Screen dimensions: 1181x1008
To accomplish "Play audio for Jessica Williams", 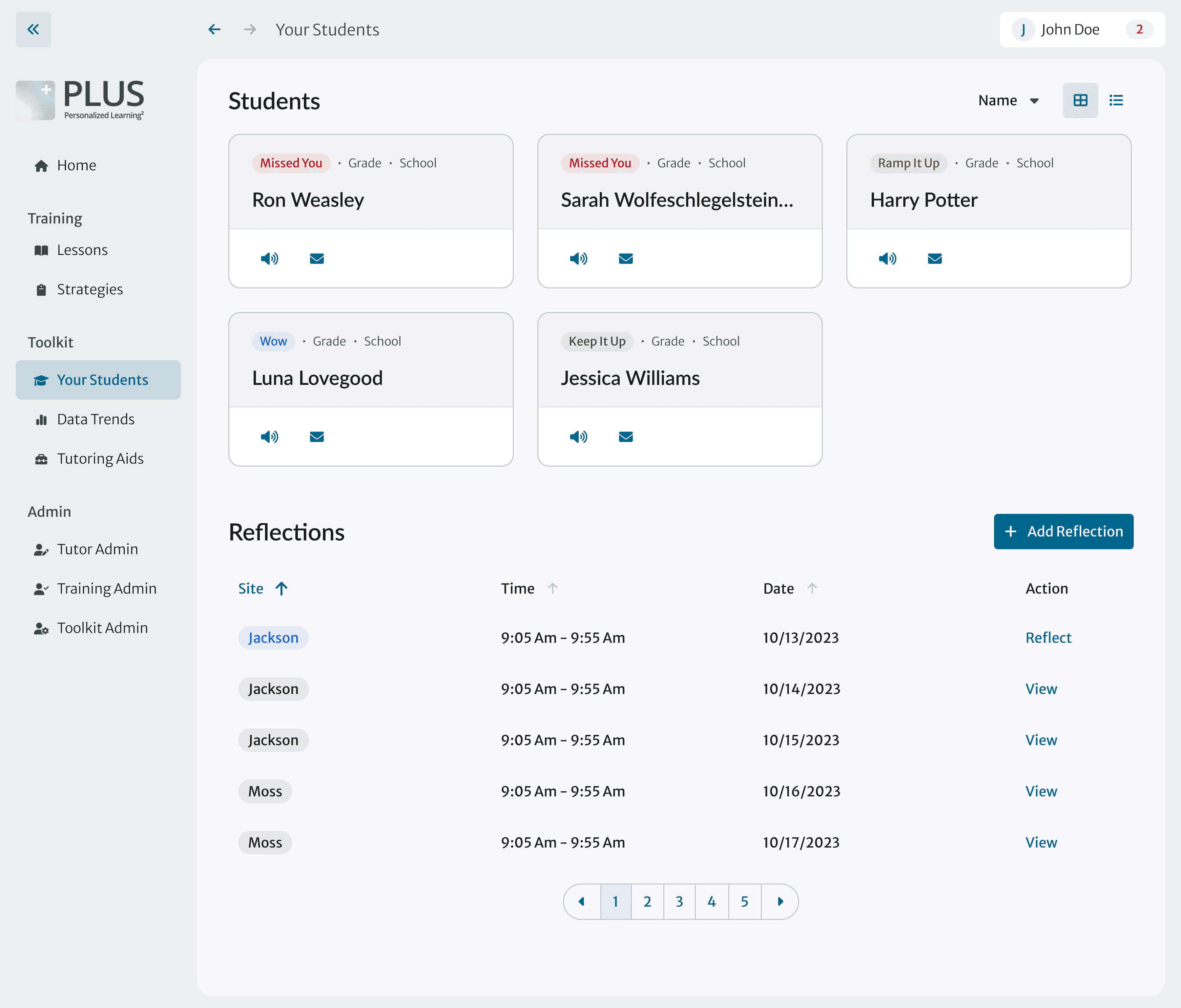I will 579,437.
